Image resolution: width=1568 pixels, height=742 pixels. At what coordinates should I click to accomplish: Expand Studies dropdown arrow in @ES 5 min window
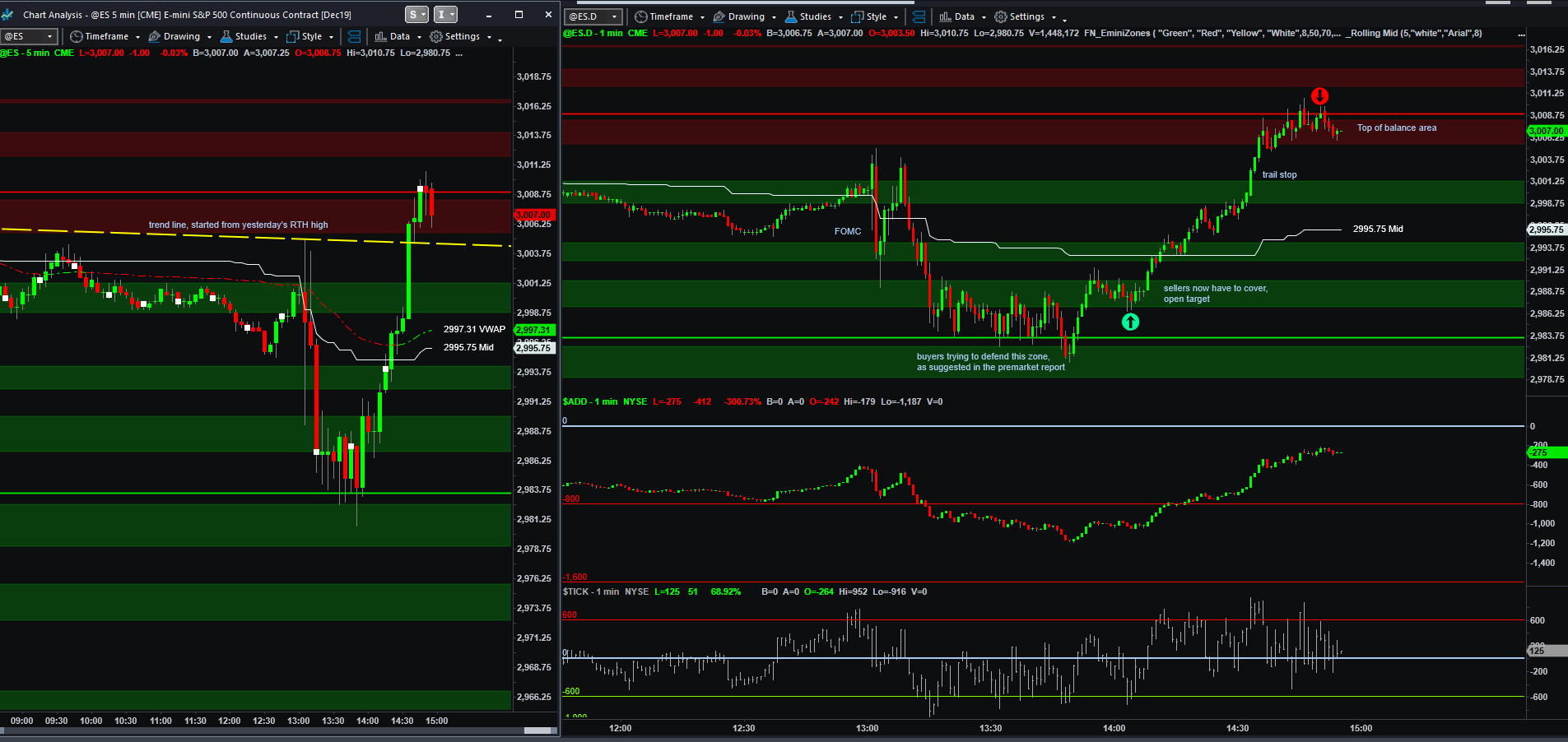click(x=276, y=37)
